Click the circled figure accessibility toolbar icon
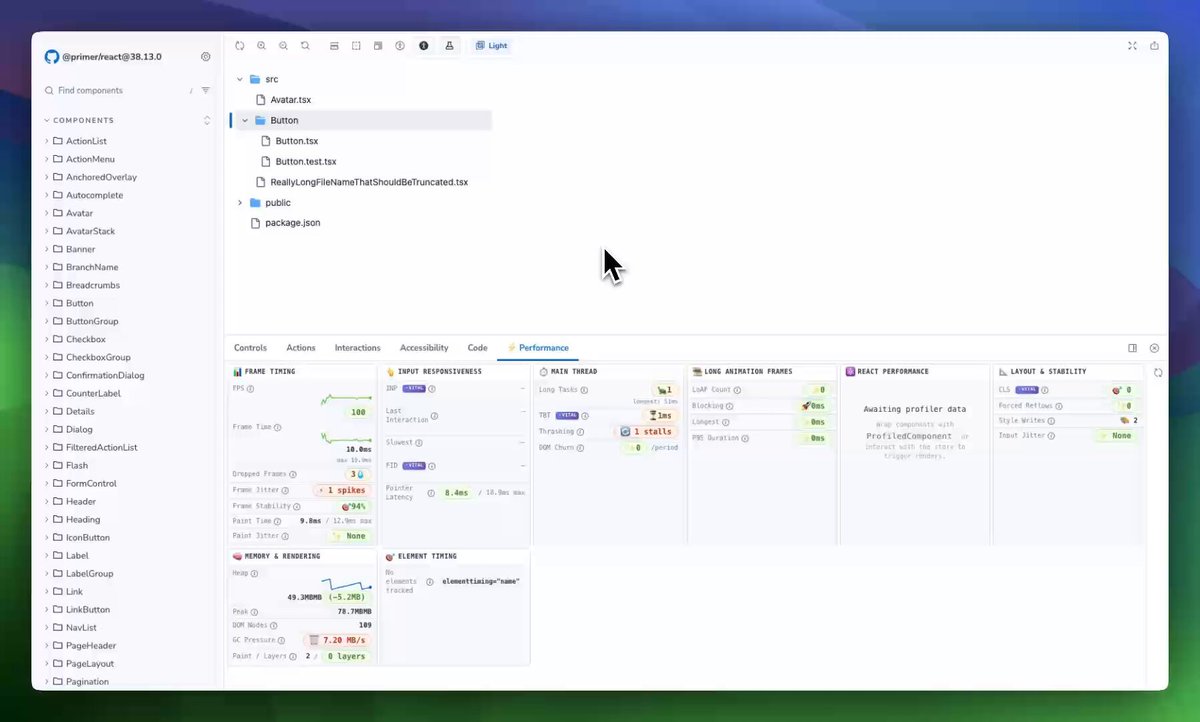The height and width of the screenshot is (722, 1200). click(x=400, y=46)
